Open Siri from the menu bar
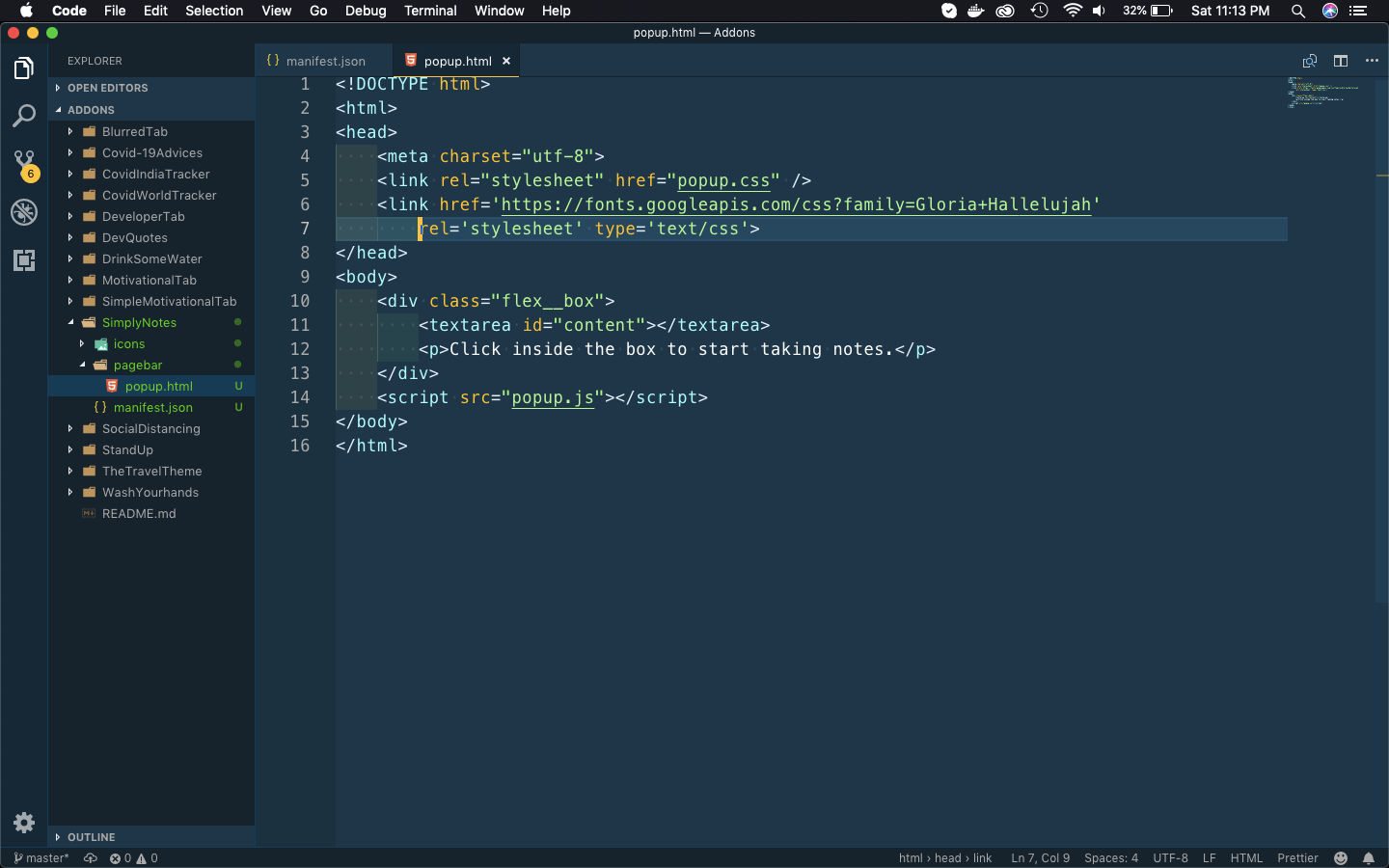This screenshot has width=1389, height=868. [x=1330, y=11]
